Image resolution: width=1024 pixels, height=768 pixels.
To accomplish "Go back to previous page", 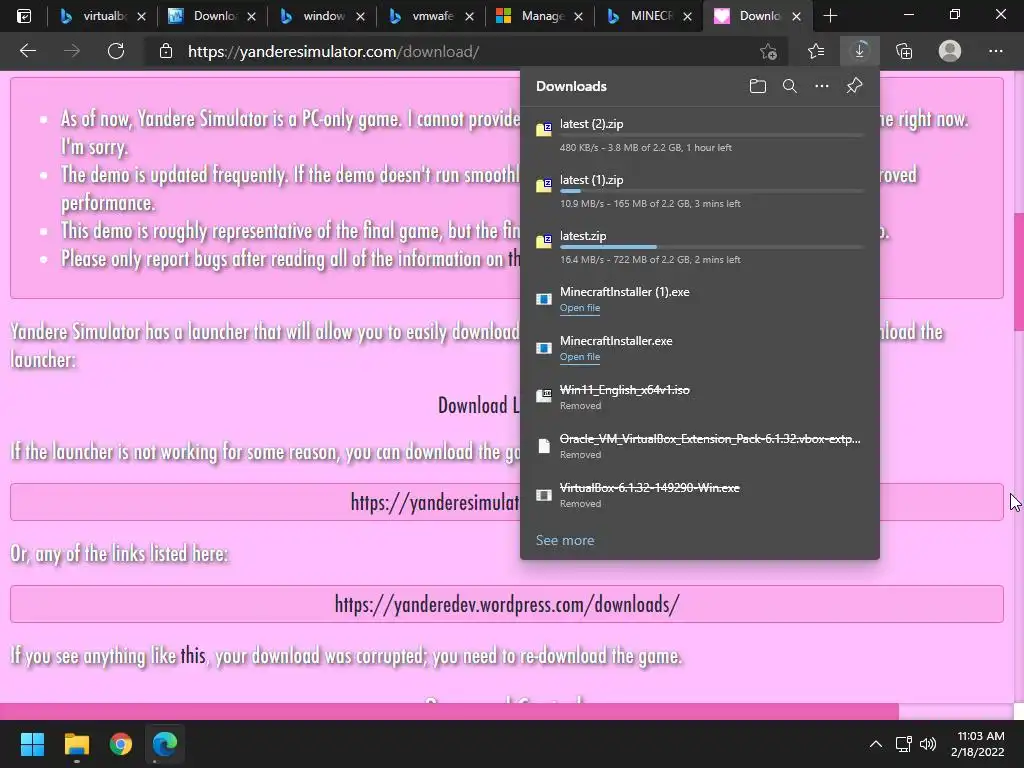I will tap(27, 51).
